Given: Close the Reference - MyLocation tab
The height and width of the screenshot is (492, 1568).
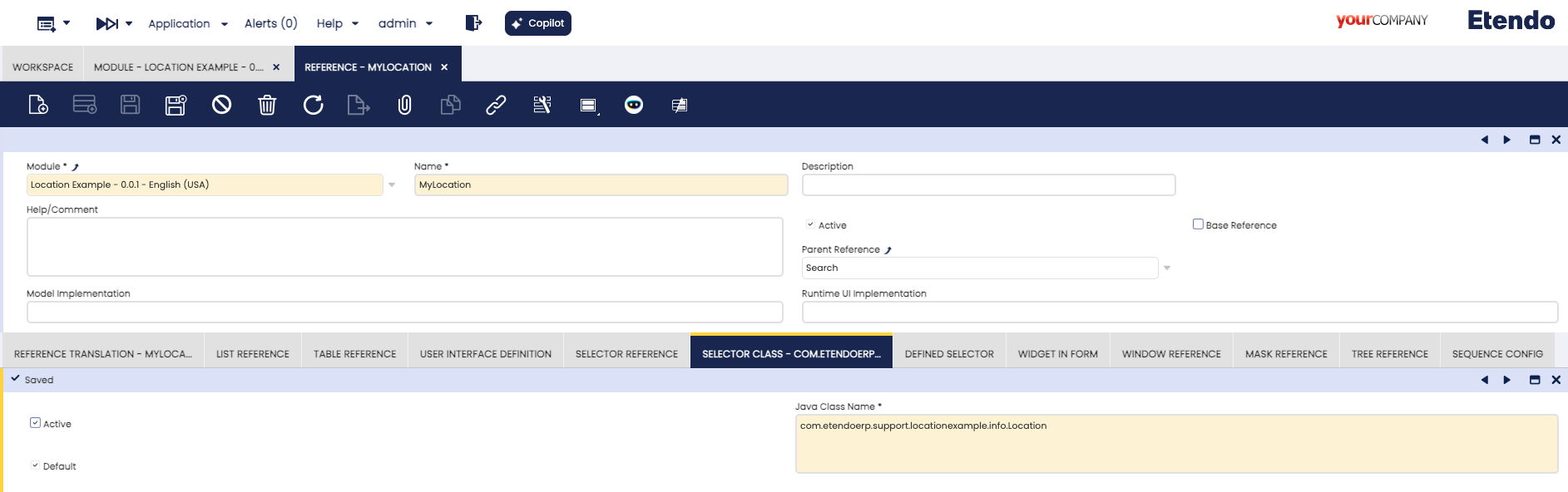Looking at the screenshot, I should point(444,67).
